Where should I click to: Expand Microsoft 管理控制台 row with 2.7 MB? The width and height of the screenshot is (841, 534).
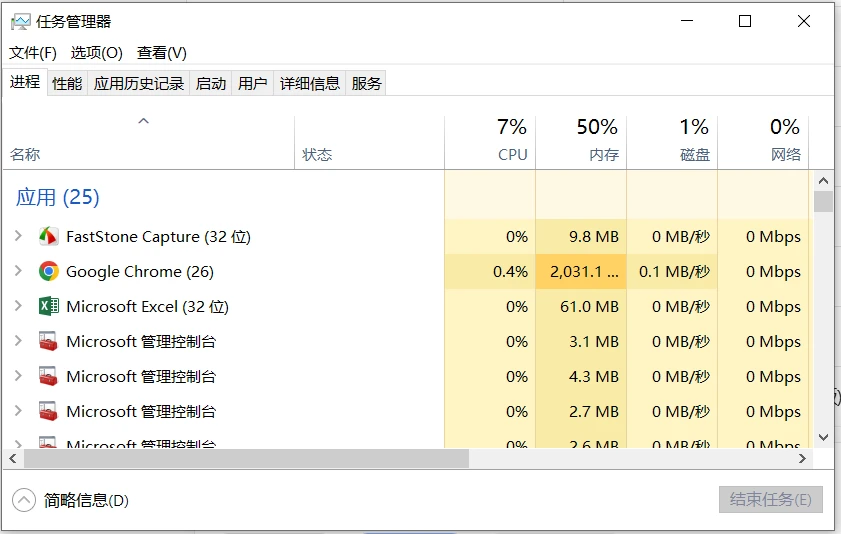tap(18, 411)
